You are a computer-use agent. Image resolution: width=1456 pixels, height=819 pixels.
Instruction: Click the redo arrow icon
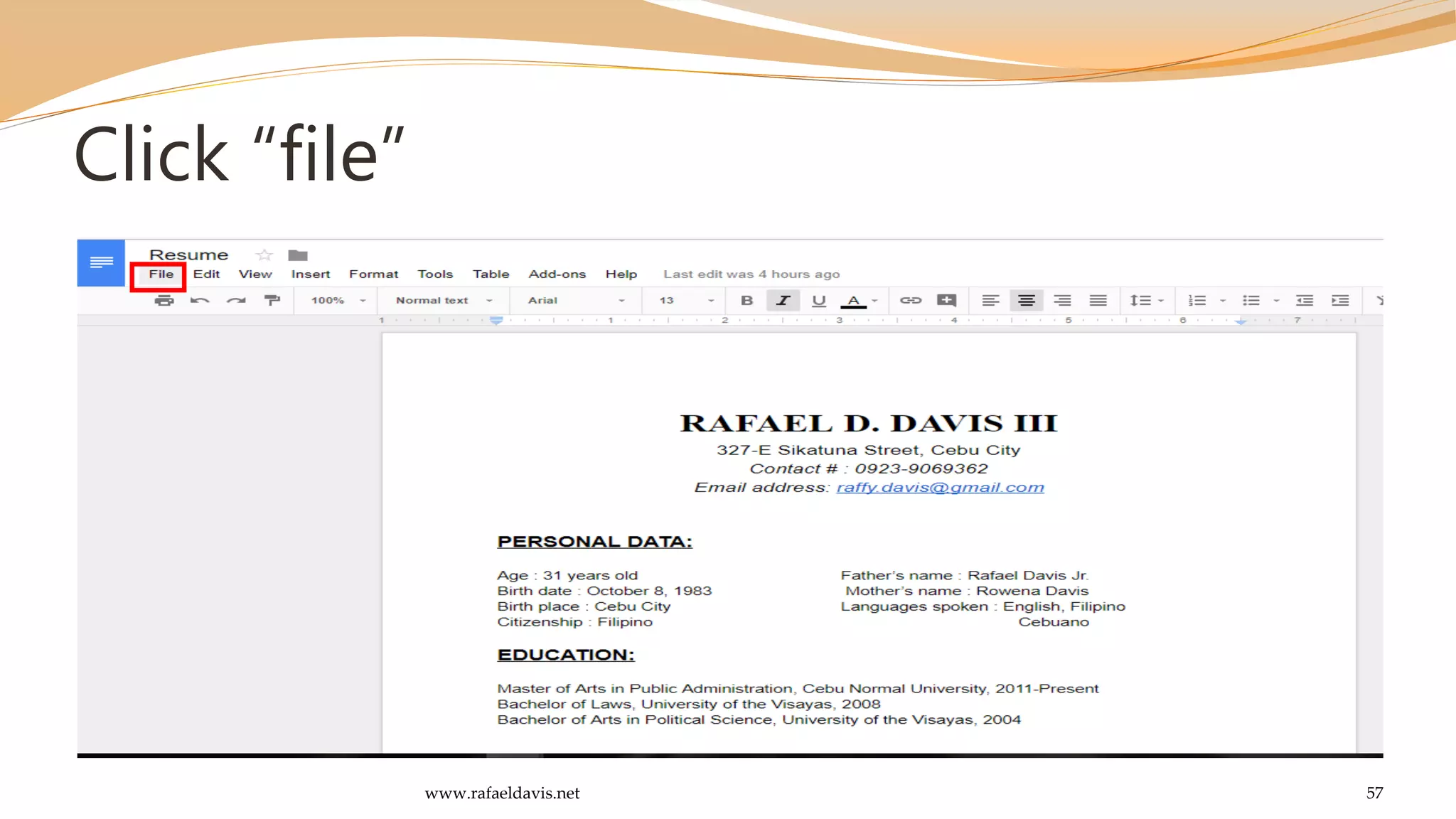point(236,300)
